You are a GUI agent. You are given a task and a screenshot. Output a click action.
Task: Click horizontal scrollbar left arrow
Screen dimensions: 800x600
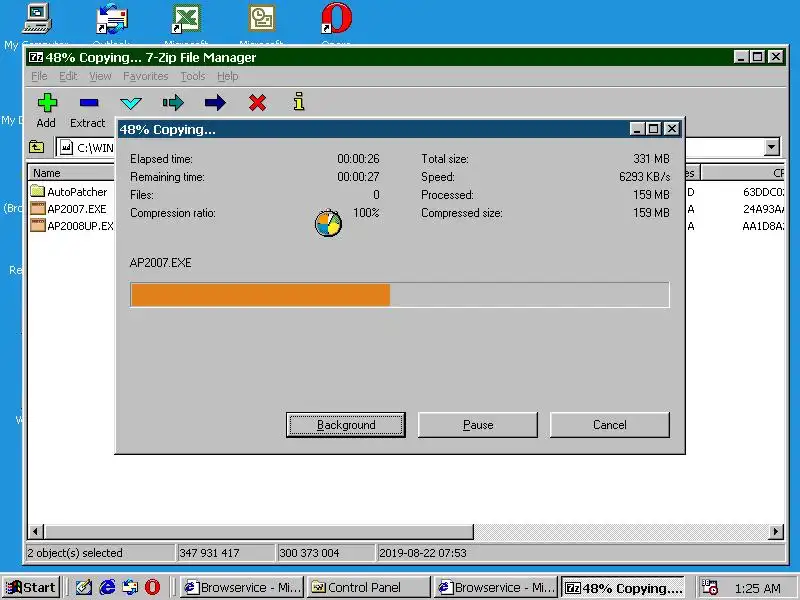35,531
